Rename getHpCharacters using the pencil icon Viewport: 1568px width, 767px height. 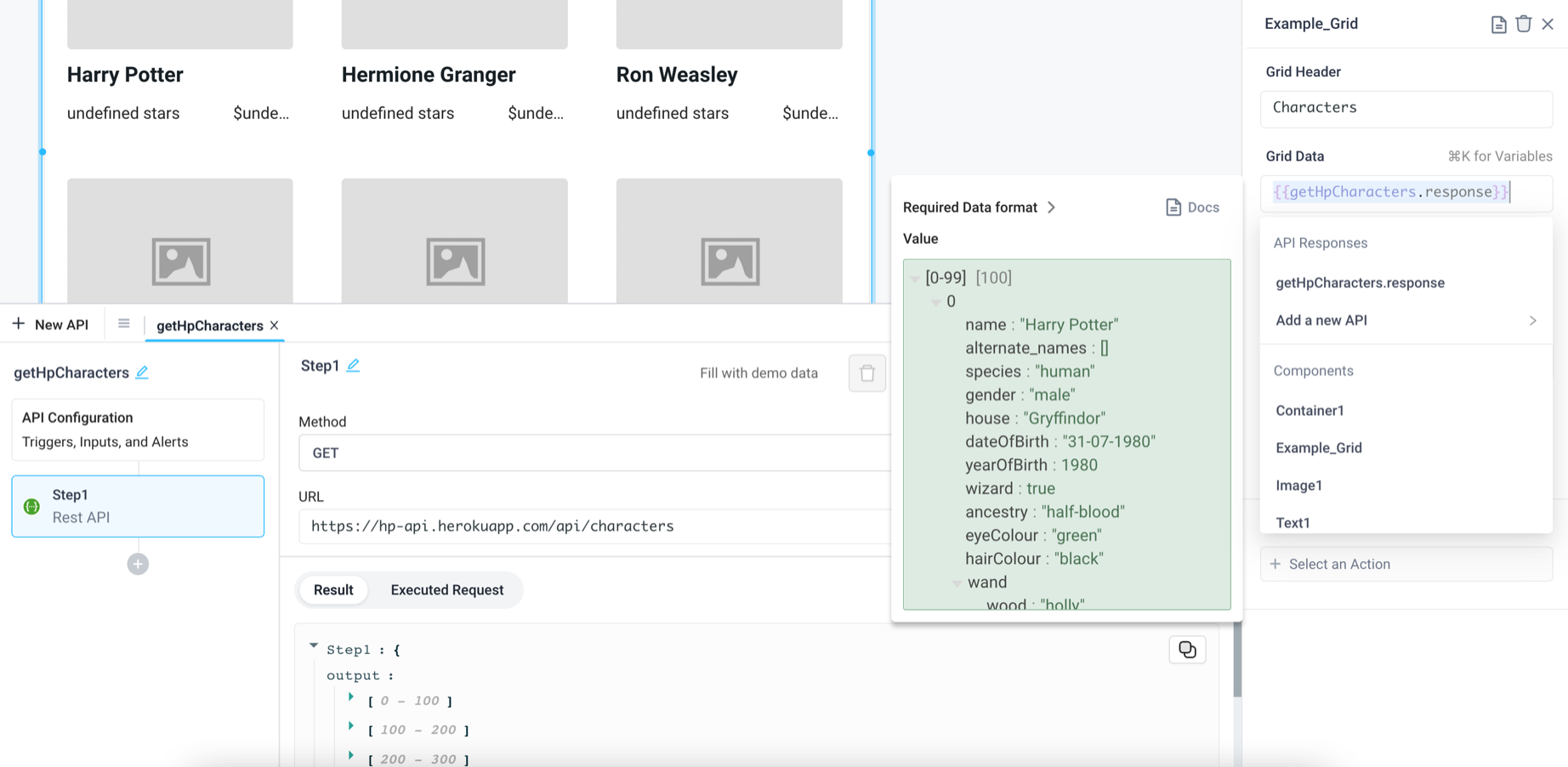pos(143,372)
